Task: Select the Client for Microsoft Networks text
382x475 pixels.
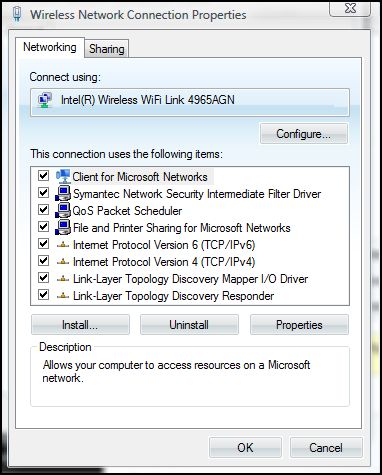Action: pyautogui.click(x=140, y=177)
